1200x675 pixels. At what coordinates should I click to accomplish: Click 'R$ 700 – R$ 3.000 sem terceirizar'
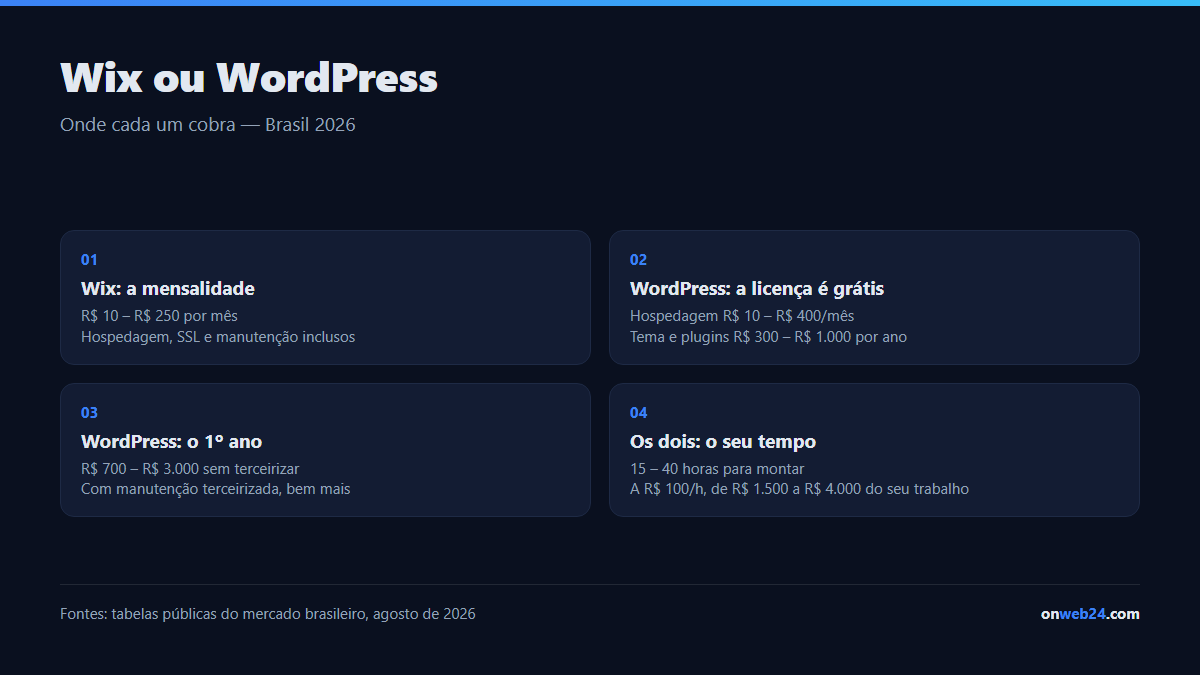pos(190,469)
